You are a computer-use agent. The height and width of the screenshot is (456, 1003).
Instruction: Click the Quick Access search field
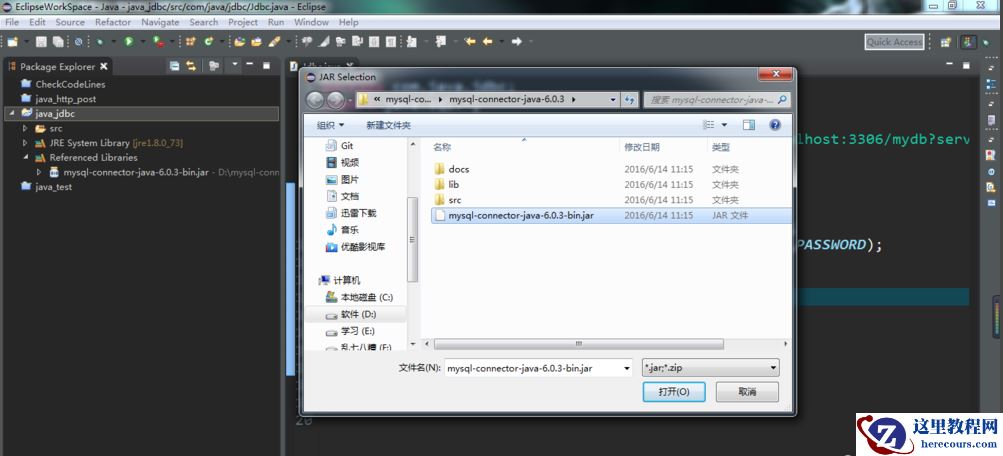click(x=894, y=42)
